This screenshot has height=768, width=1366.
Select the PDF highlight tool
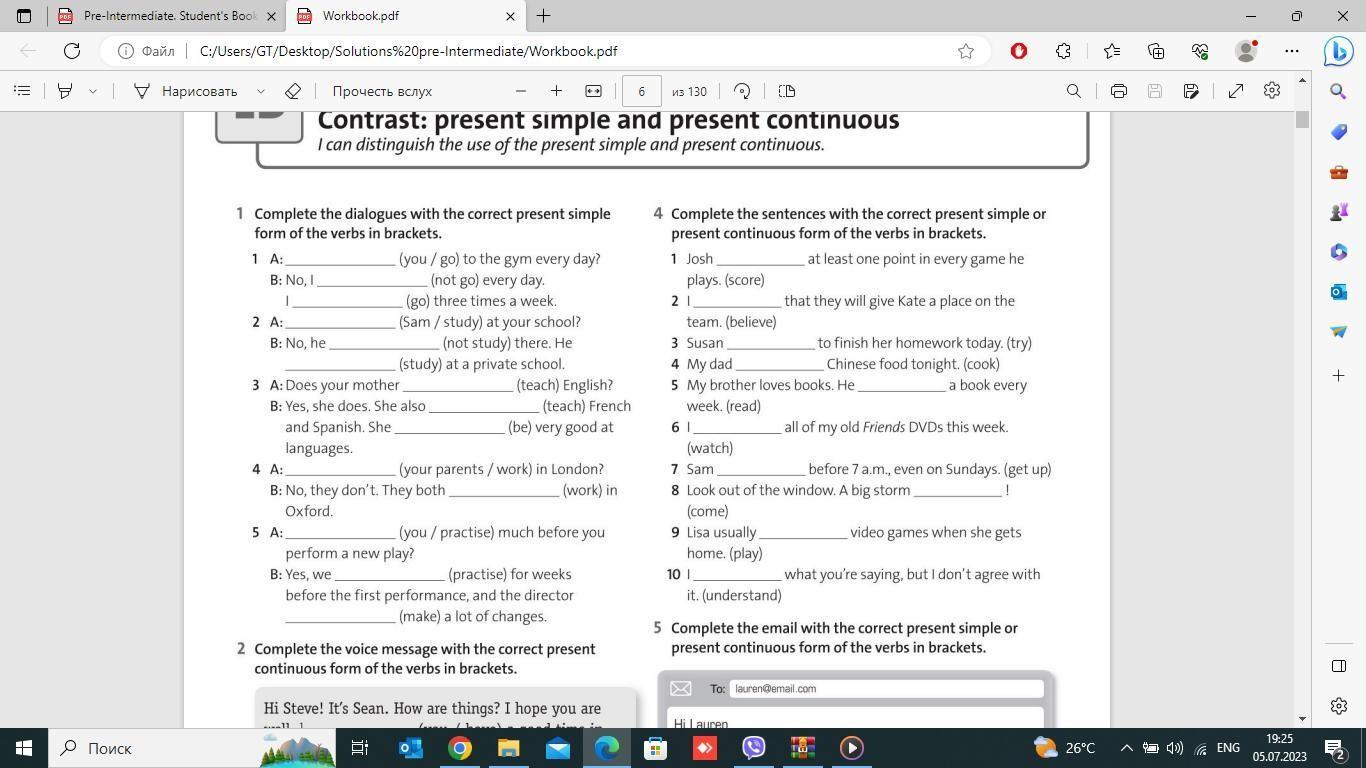[x=65, y=91]
